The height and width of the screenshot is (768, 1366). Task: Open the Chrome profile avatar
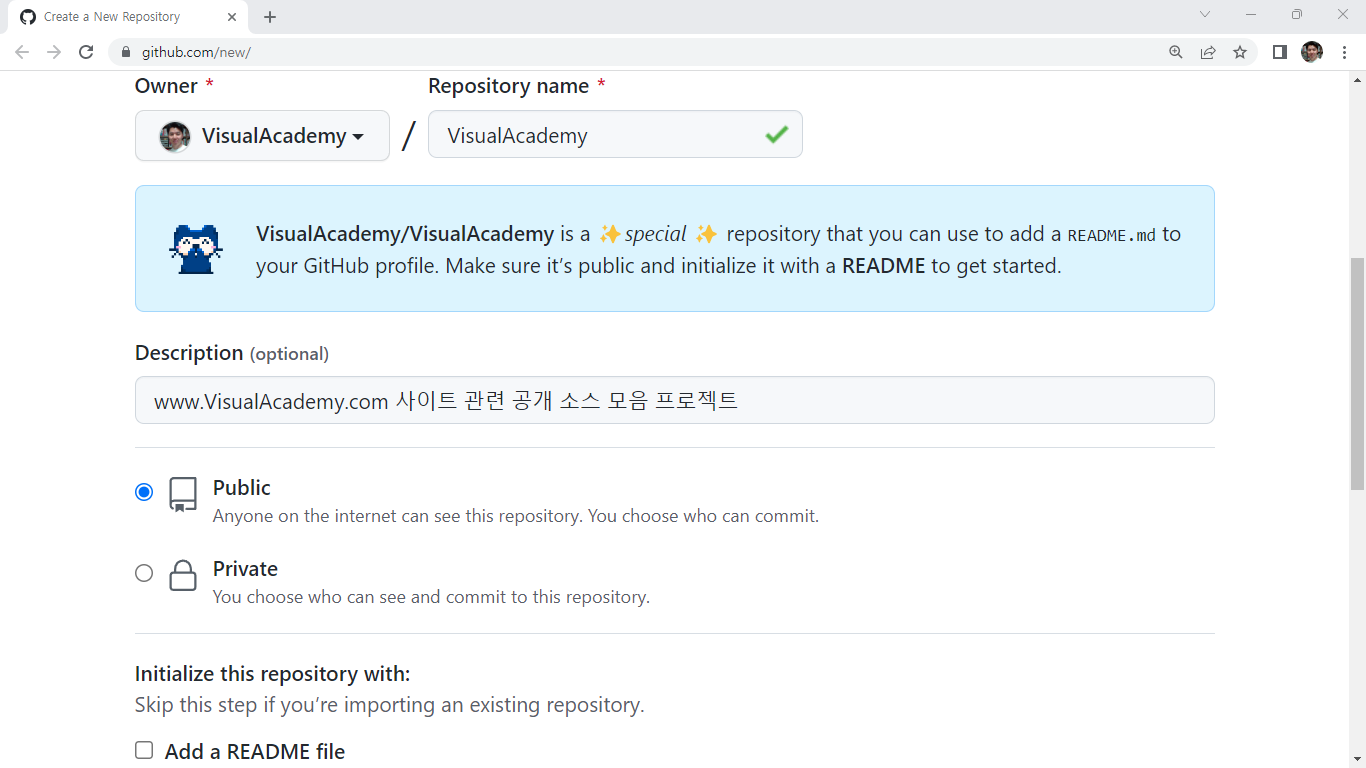point(1311,52)
